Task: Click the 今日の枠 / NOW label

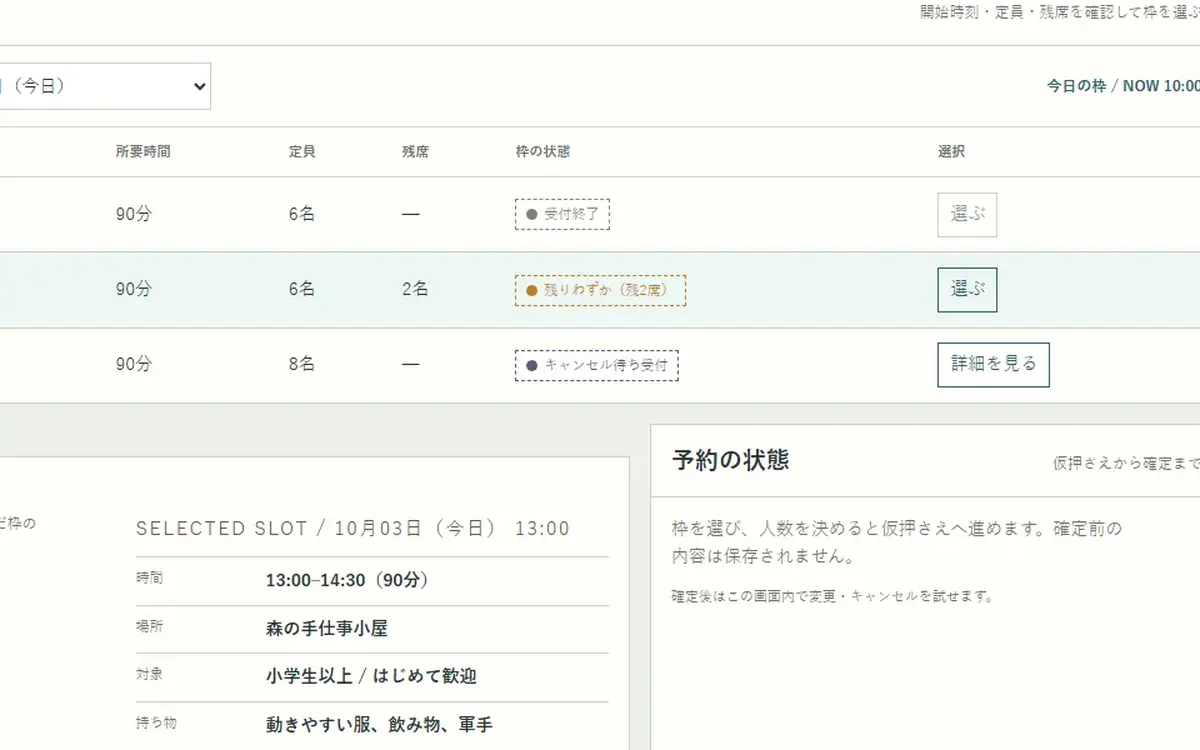Action: pyautogui.click(x=1123, y=86)
